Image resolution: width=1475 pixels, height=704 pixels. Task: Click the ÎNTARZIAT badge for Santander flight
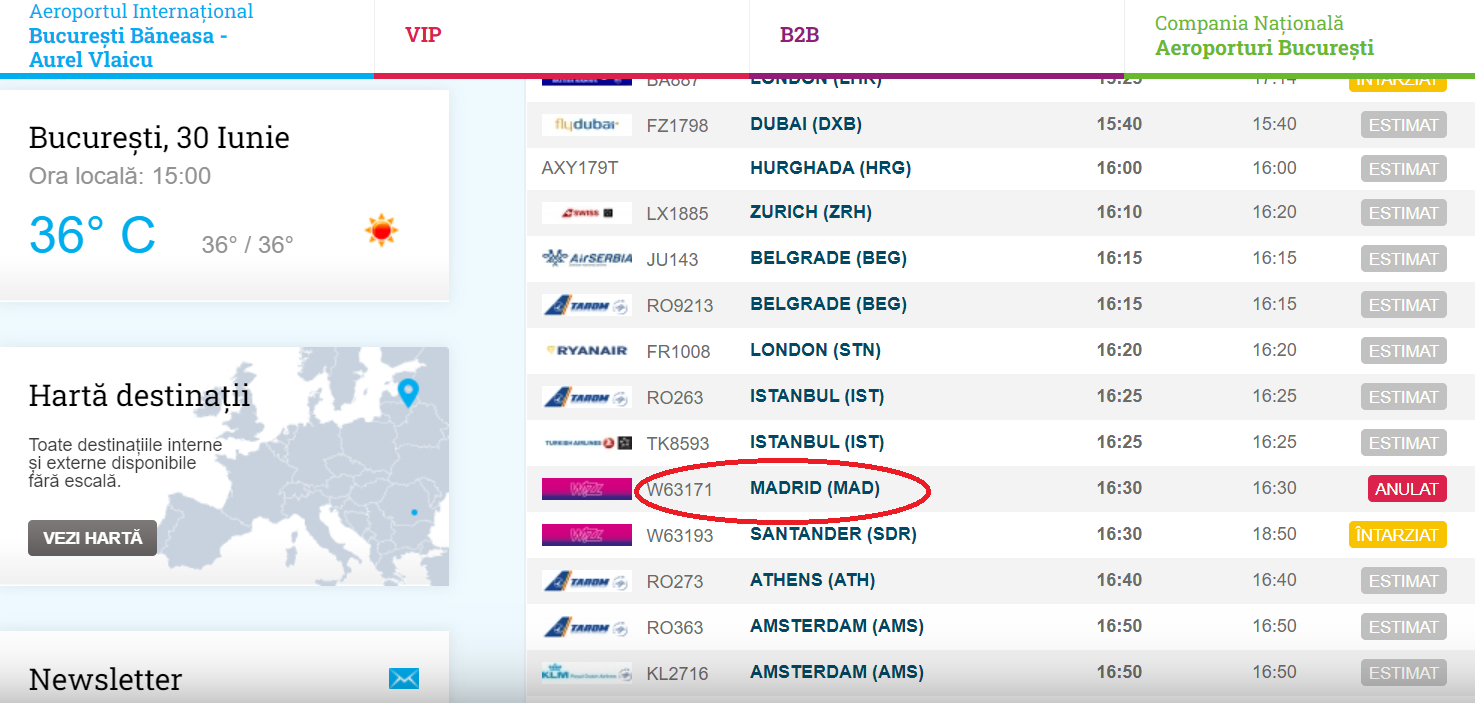1397,535
